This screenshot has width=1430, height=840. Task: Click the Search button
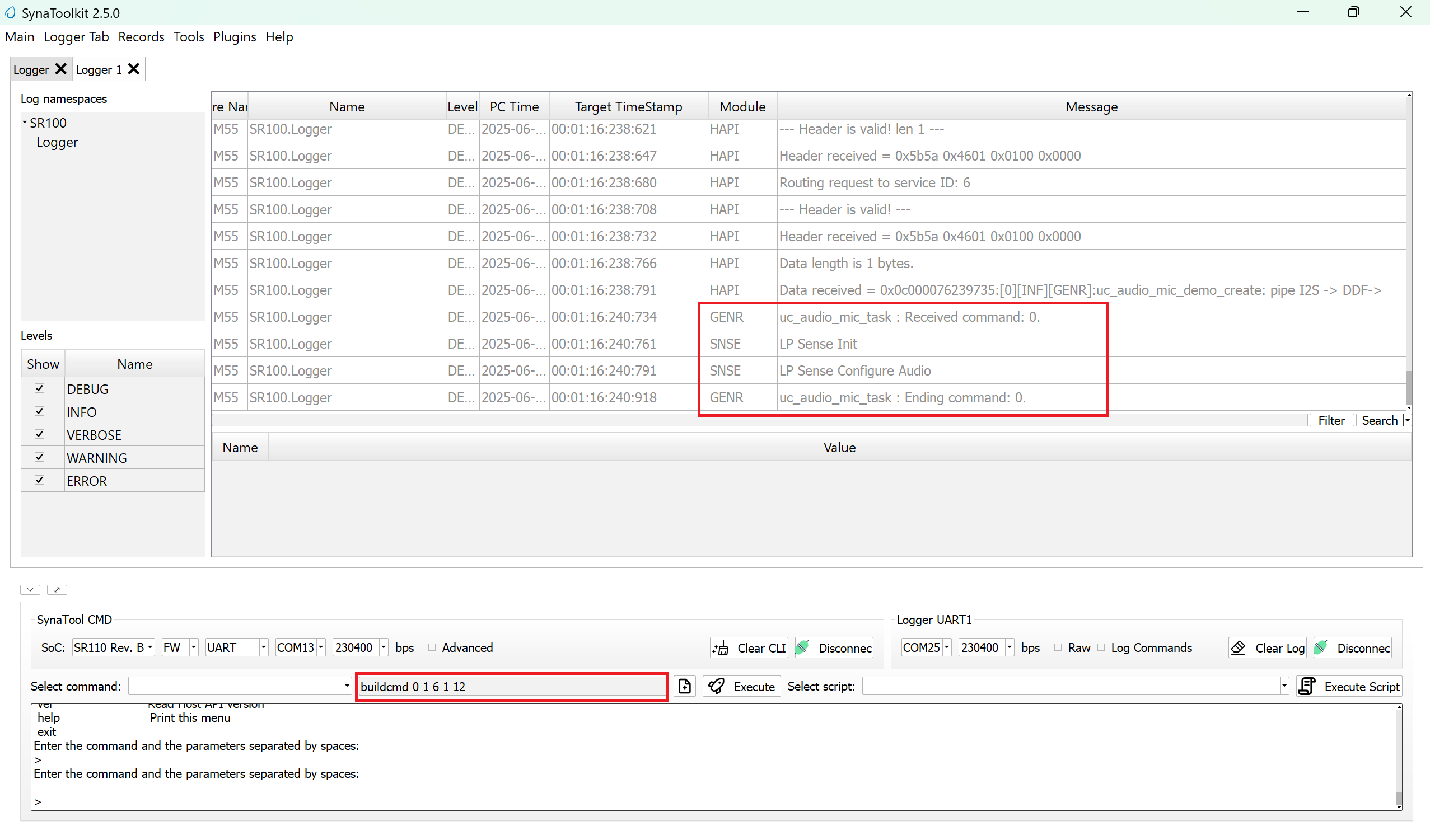tap(1380, 420)
